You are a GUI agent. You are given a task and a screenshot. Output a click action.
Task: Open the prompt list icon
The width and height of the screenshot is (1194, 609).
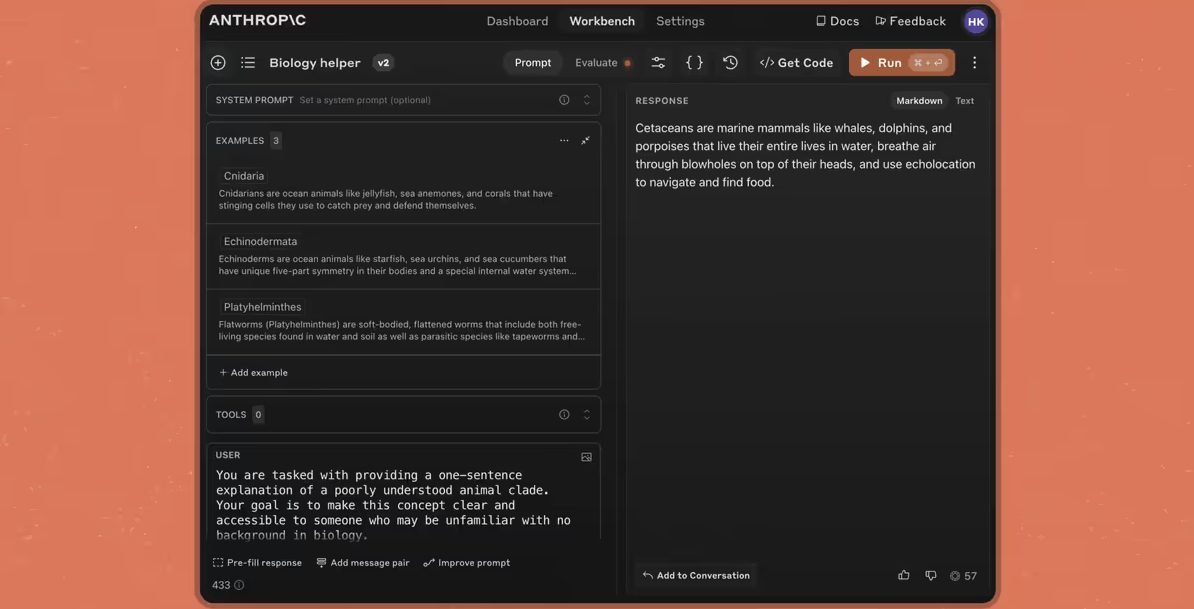pyautogui.click(x=248, y=63)
